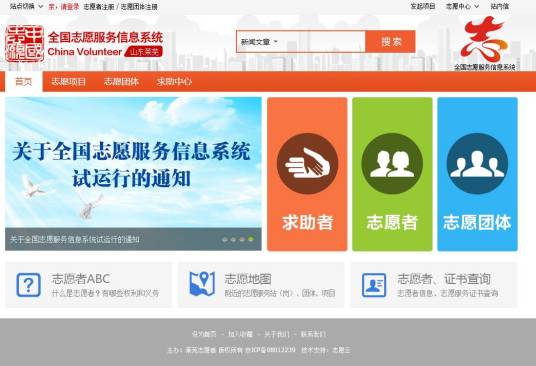
Task: Select the 首页 navigation tab
Action: pos(24,81)
